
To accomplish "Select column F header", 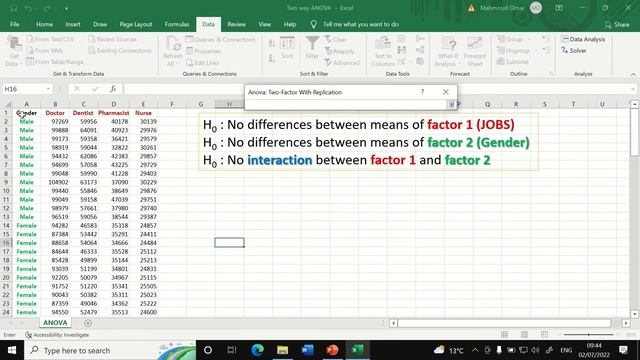I will point(172,104).
